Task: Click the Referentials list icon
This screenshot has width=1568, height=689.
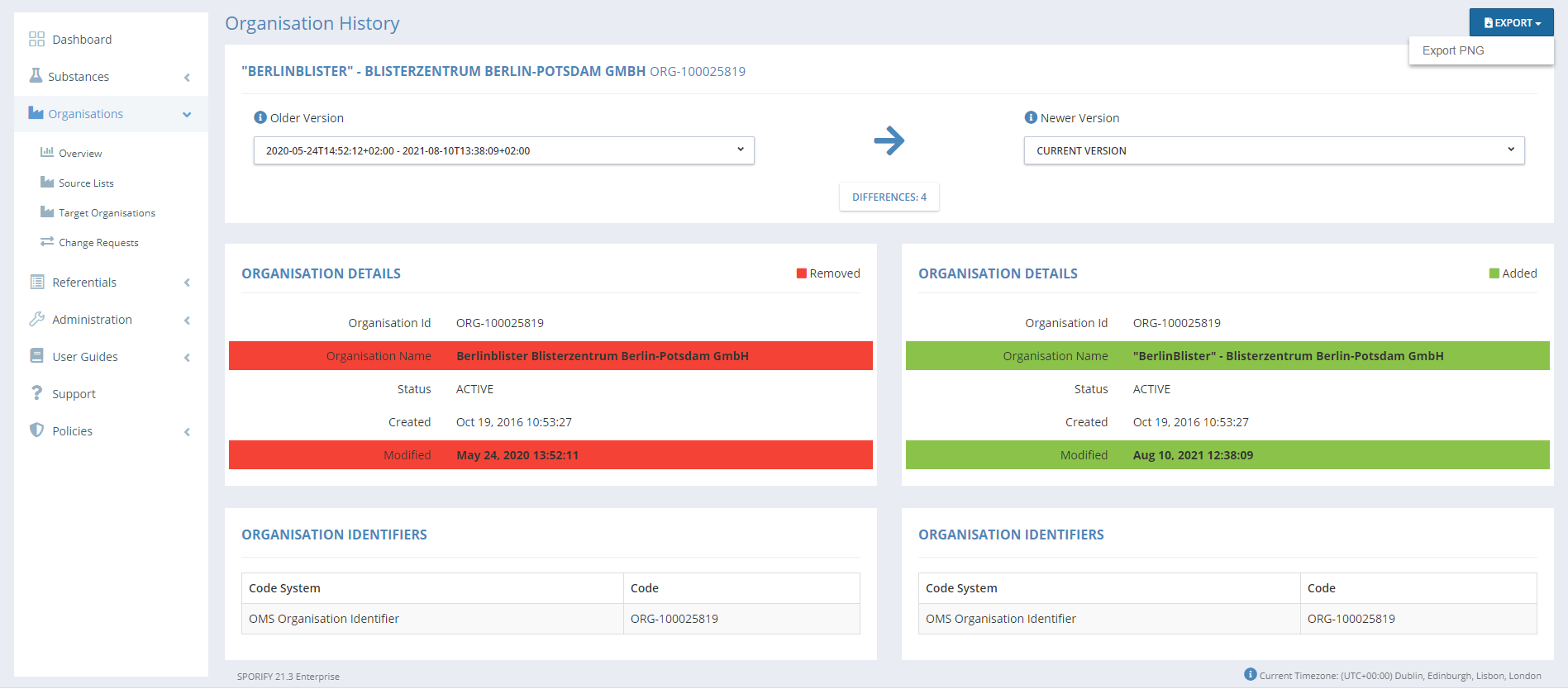Action: coord(36,282)
